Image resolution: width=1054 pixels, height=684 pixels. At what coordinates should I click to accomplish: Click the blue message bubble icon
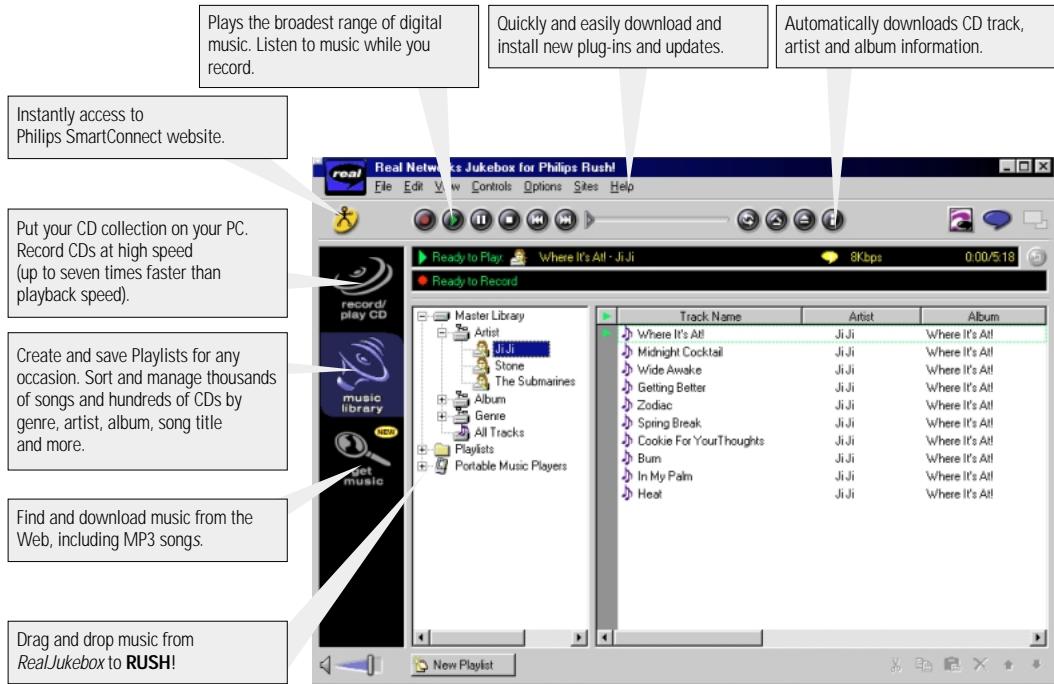(997, 219)
